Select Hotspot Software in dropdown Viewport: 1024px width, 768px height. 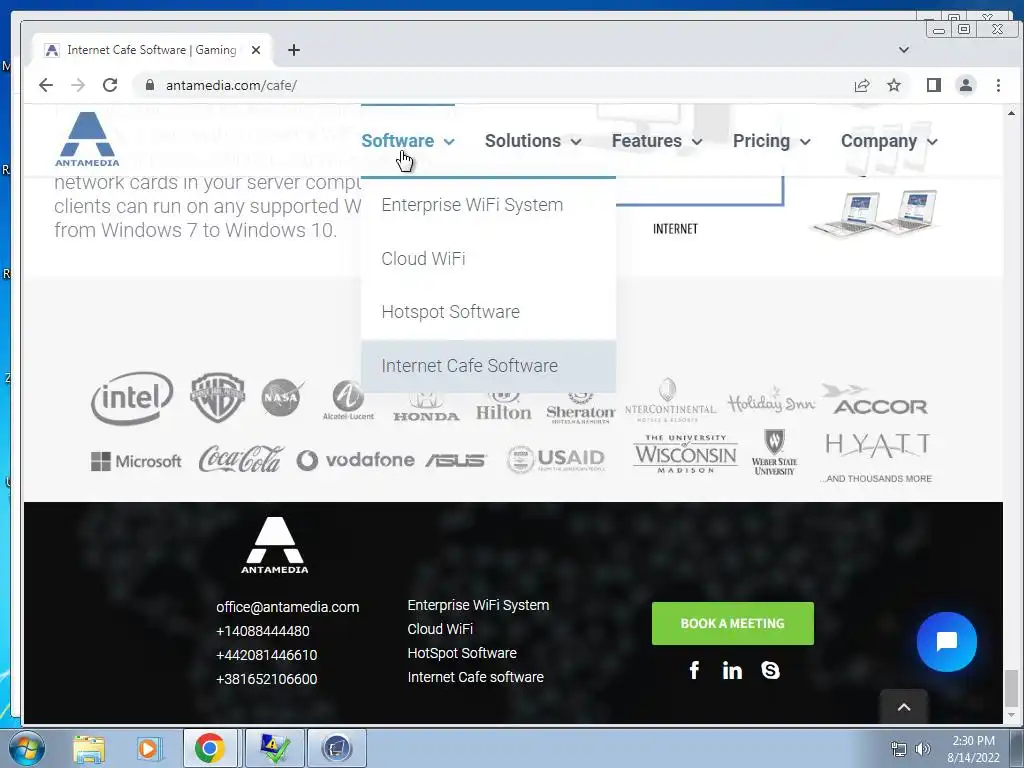[488, 312]
